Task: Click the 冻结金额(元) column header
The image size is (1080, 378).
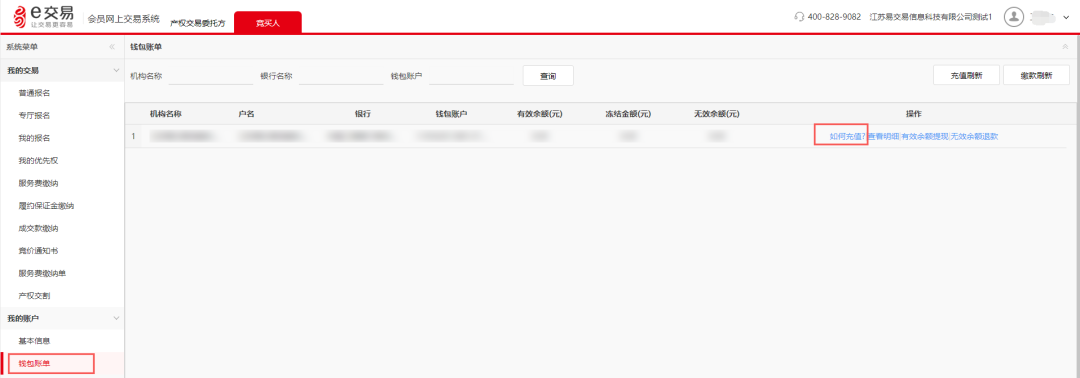Action: 627,114
